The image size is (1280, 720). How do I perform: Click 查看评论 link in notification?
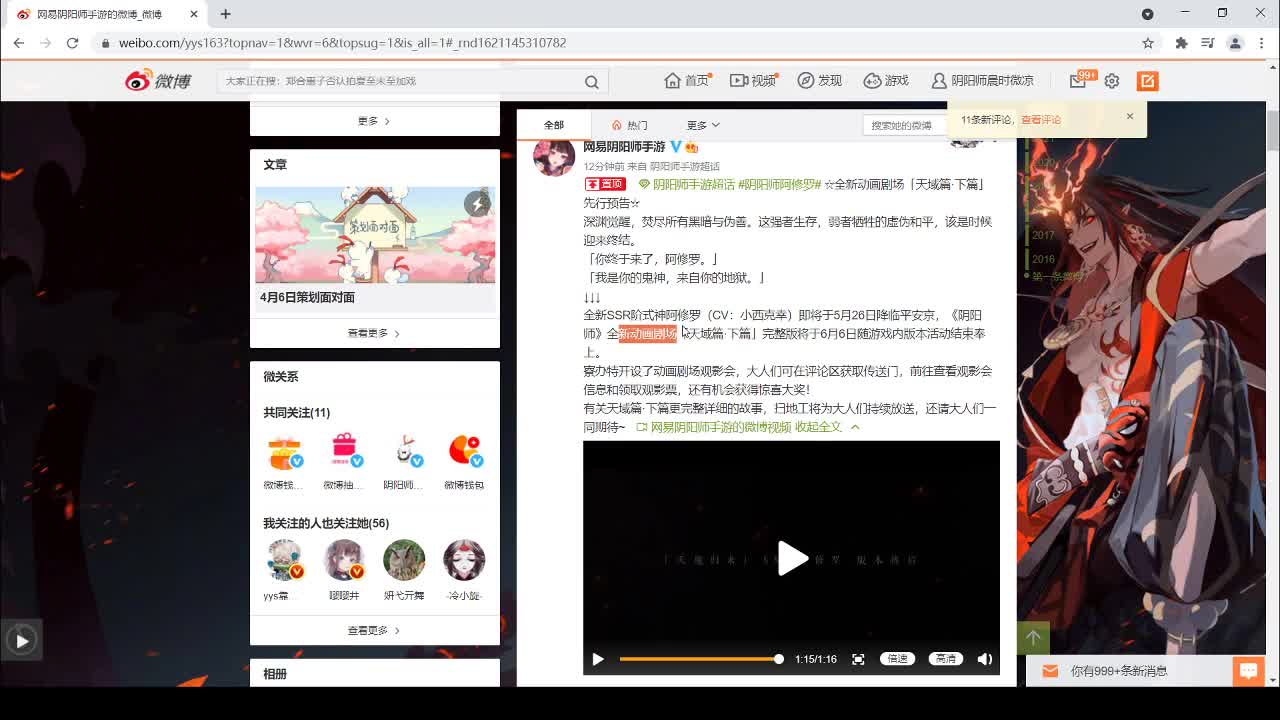pos(1041,120)
